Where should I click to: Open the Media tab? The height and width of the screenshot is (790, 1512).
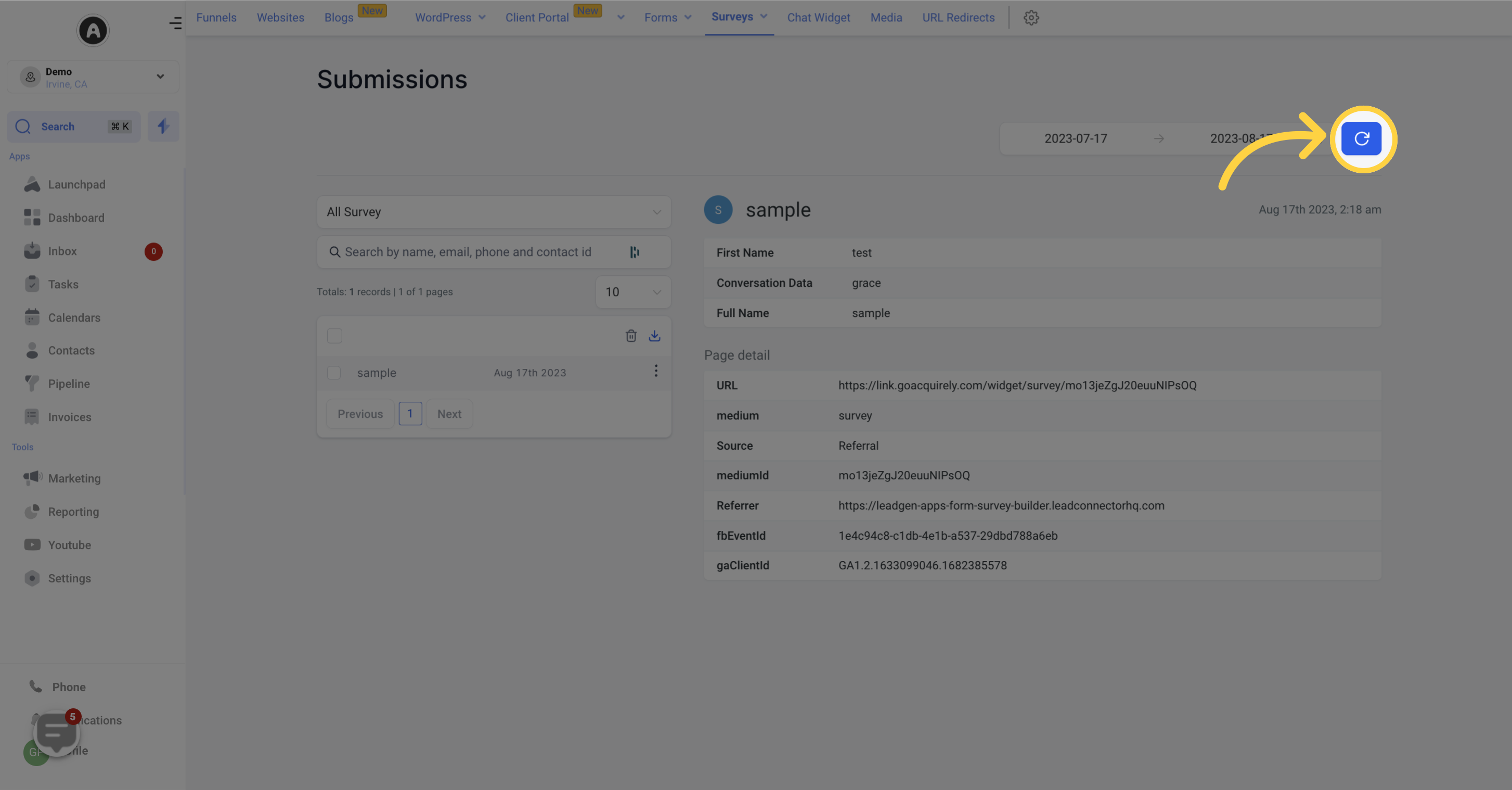click(886, 18)
